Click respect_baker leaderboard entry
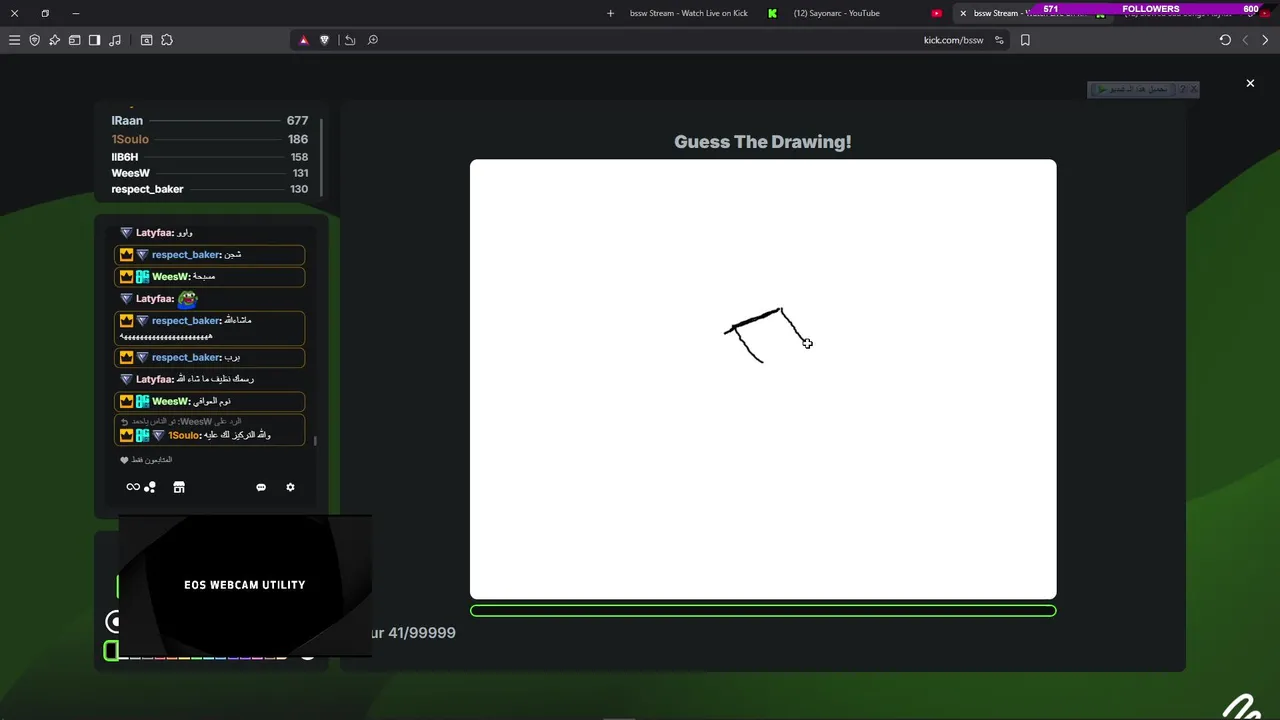 [x=210, y=189]
